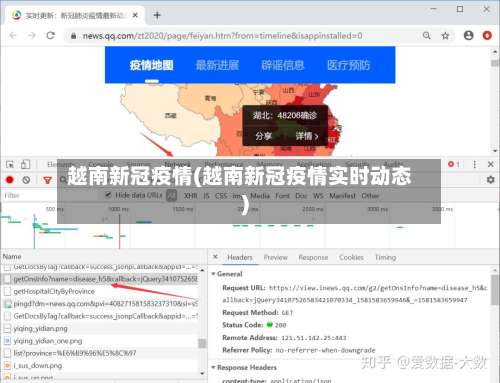Open the Timing tab
This screenshot has height=383, width=500.
click(385, 257)
